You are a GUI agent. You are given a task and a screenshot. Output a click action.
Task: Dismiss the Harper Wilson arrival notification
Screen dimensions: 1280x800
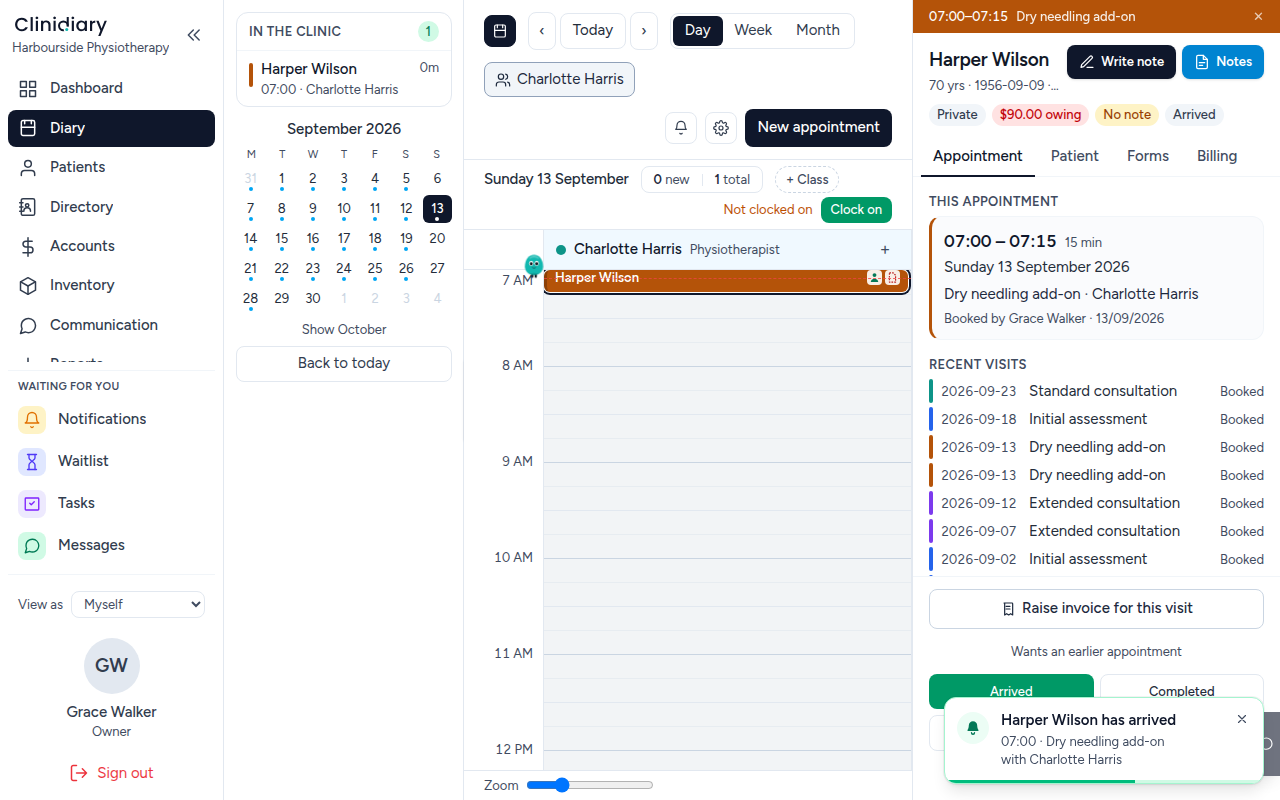[x=1242, y=720]
